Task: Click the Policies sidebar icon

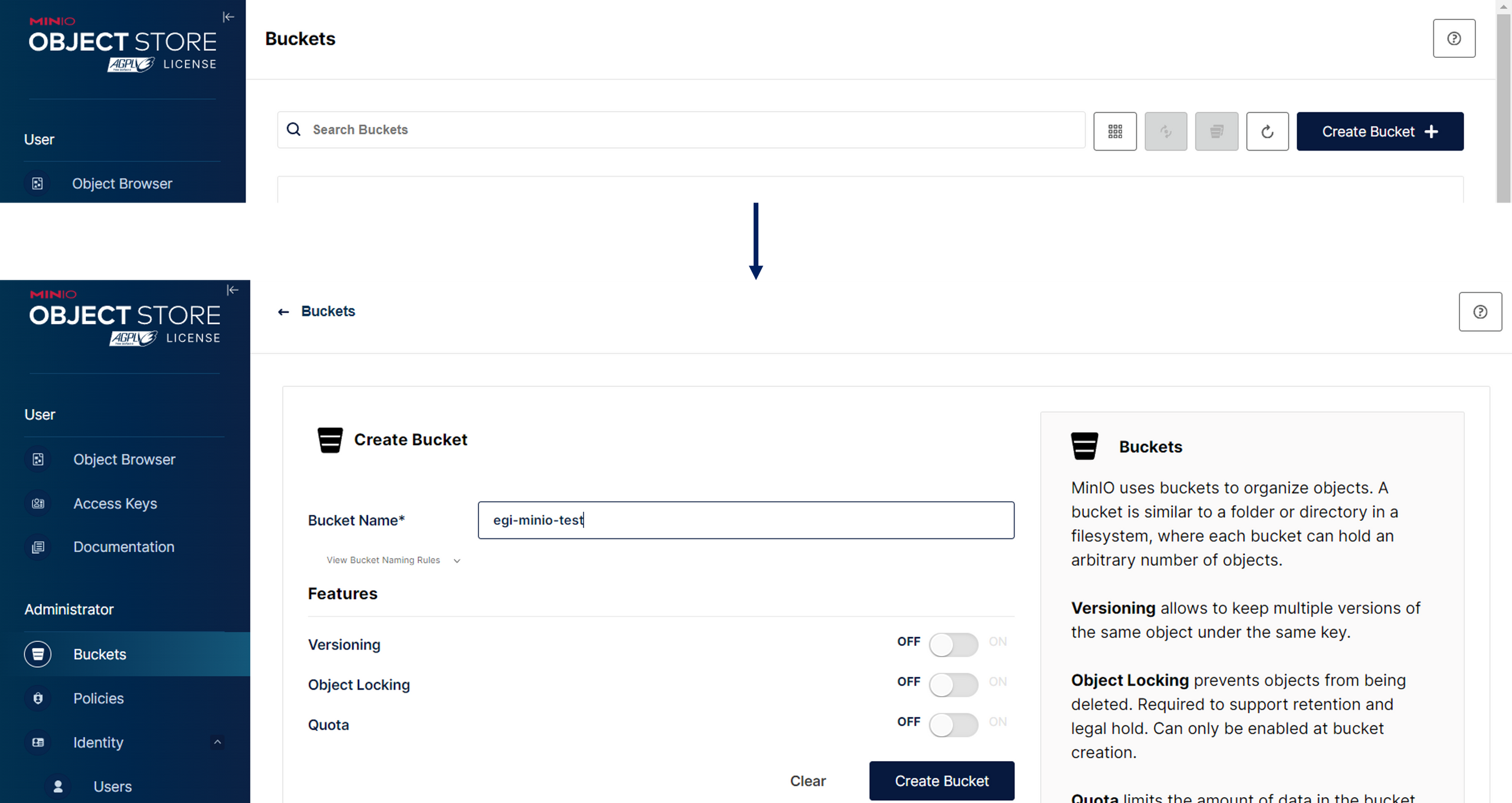Action: pos(38,698)
